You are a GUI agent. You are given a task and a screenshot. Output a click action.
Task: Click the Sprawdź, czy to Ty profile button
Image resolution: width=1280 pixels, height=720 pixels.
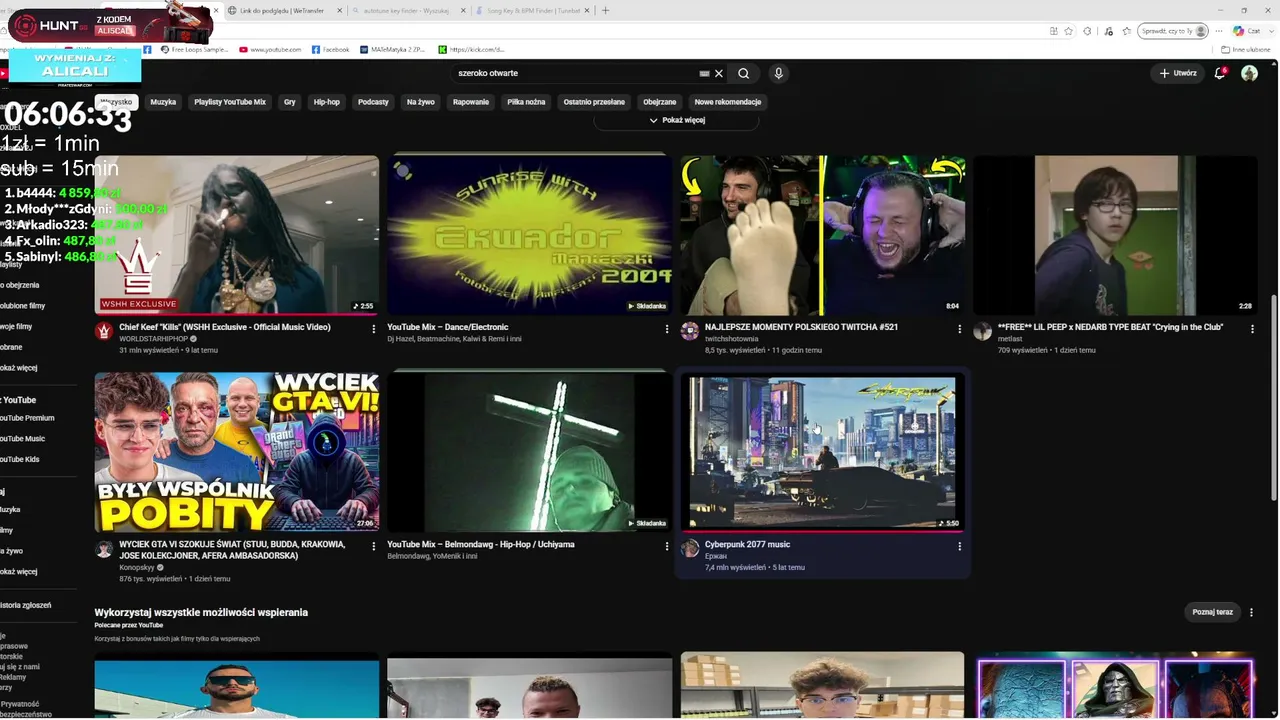[x=1174, y=31]
